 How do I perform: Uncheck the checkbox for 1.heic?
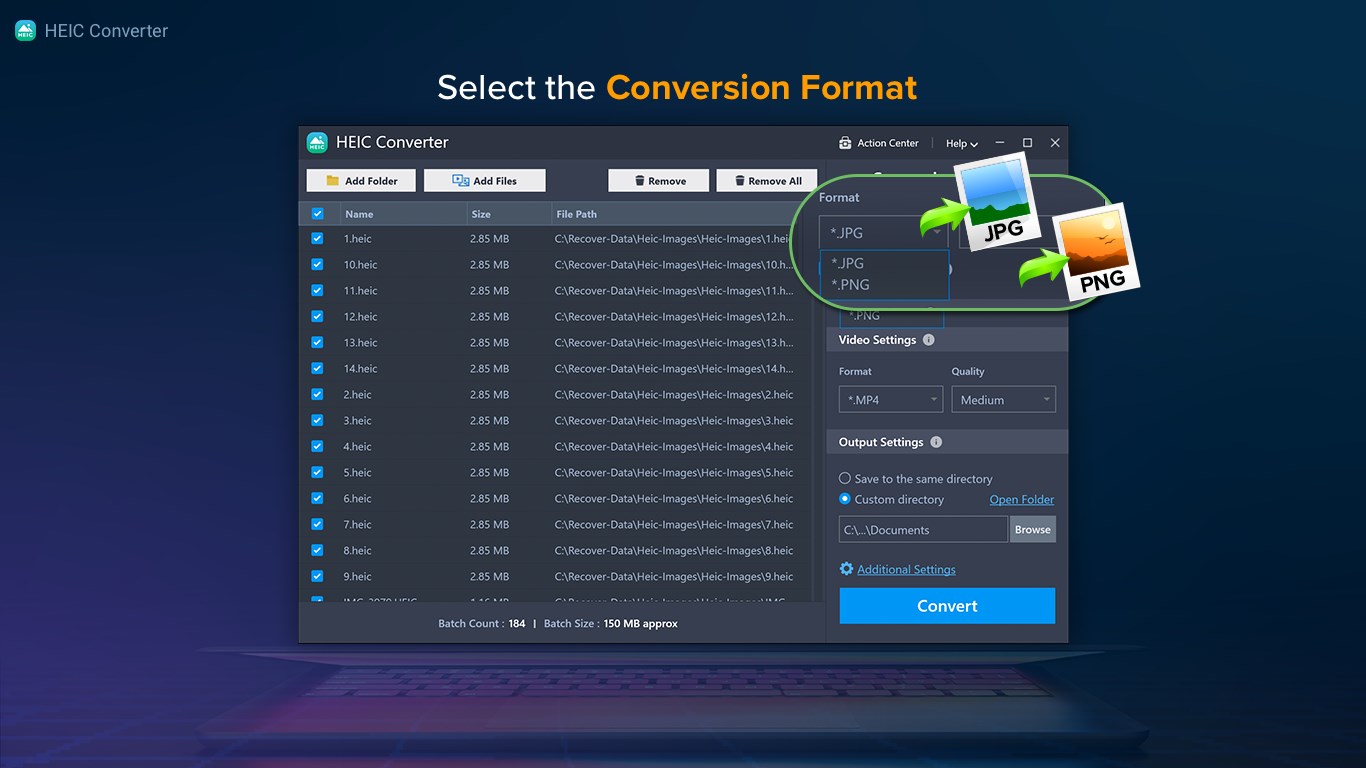317,238
